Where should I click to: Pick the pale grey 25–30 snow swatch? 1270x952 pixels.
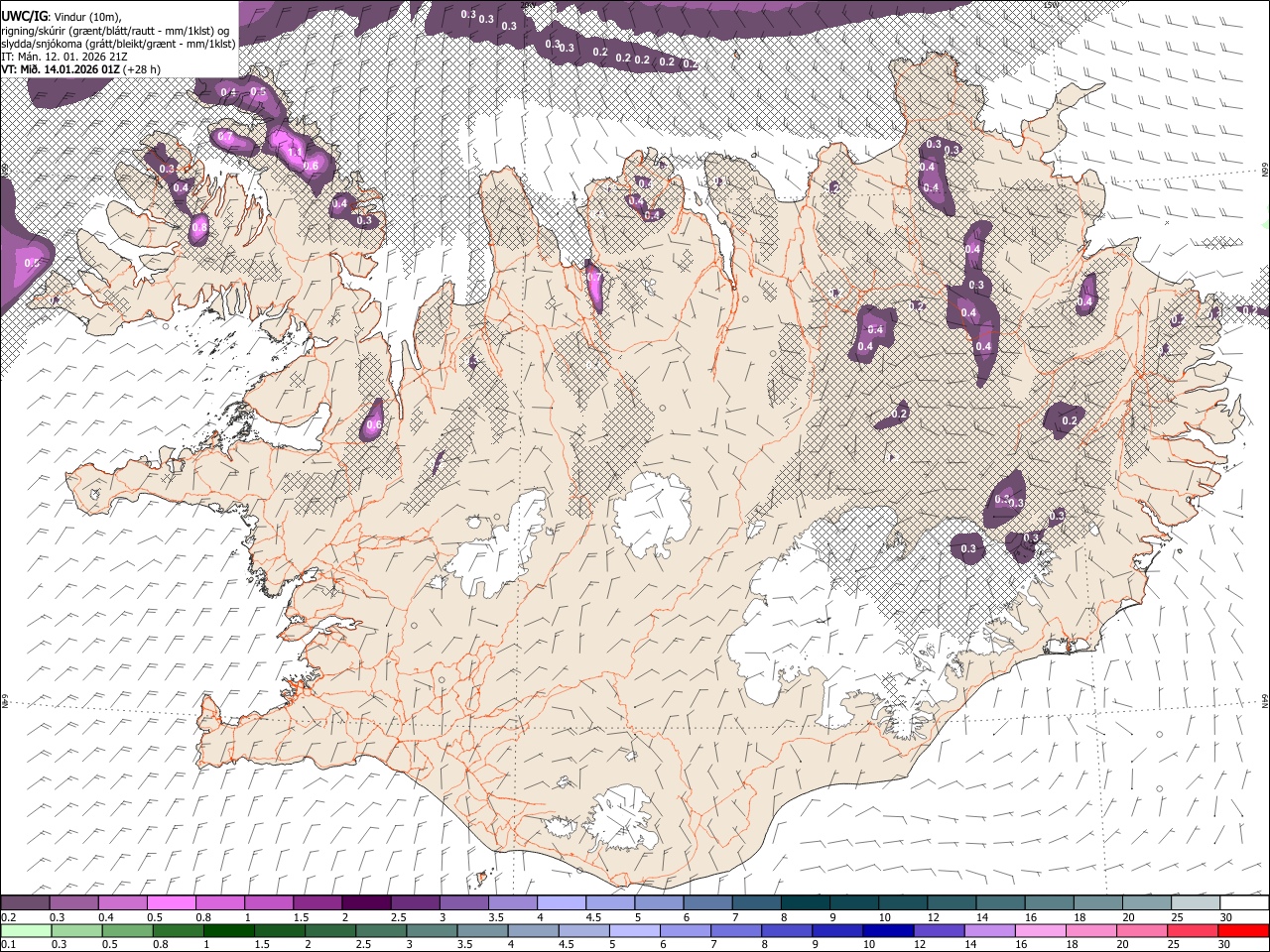click(1195, 903)
